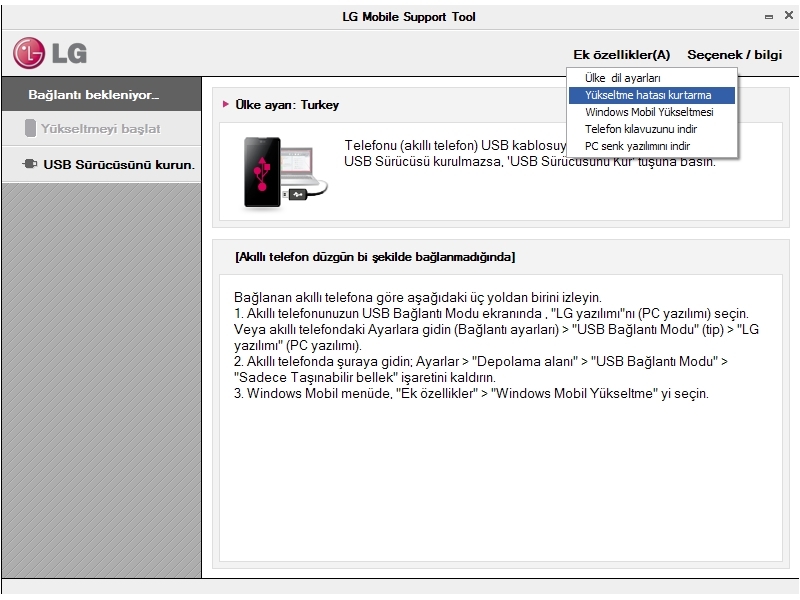Click the 'USB Sürücüsü kurulmazsa' text line
The image size is (800, 600).
coord(530,162)
